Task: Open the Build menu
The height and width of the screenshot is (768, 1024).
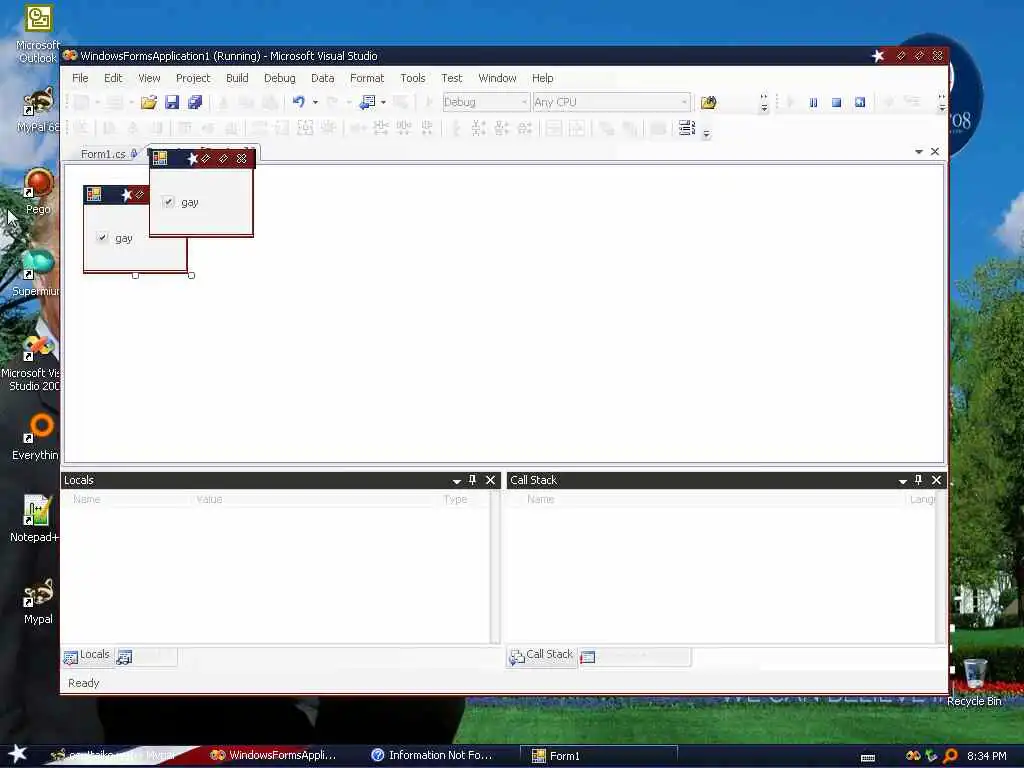Action: 237,78
